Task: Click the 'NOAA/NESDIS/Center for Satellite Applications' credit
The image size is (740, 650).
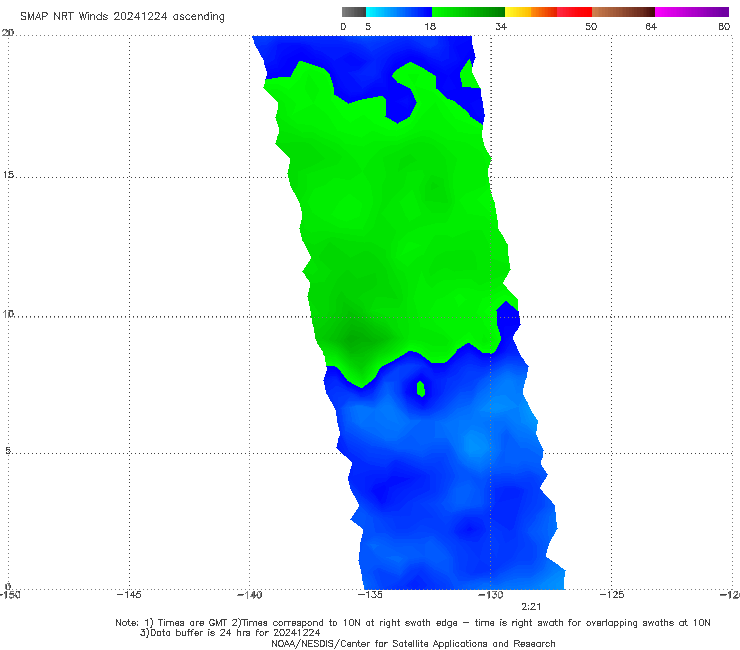Action: click(x=413, y=643)
